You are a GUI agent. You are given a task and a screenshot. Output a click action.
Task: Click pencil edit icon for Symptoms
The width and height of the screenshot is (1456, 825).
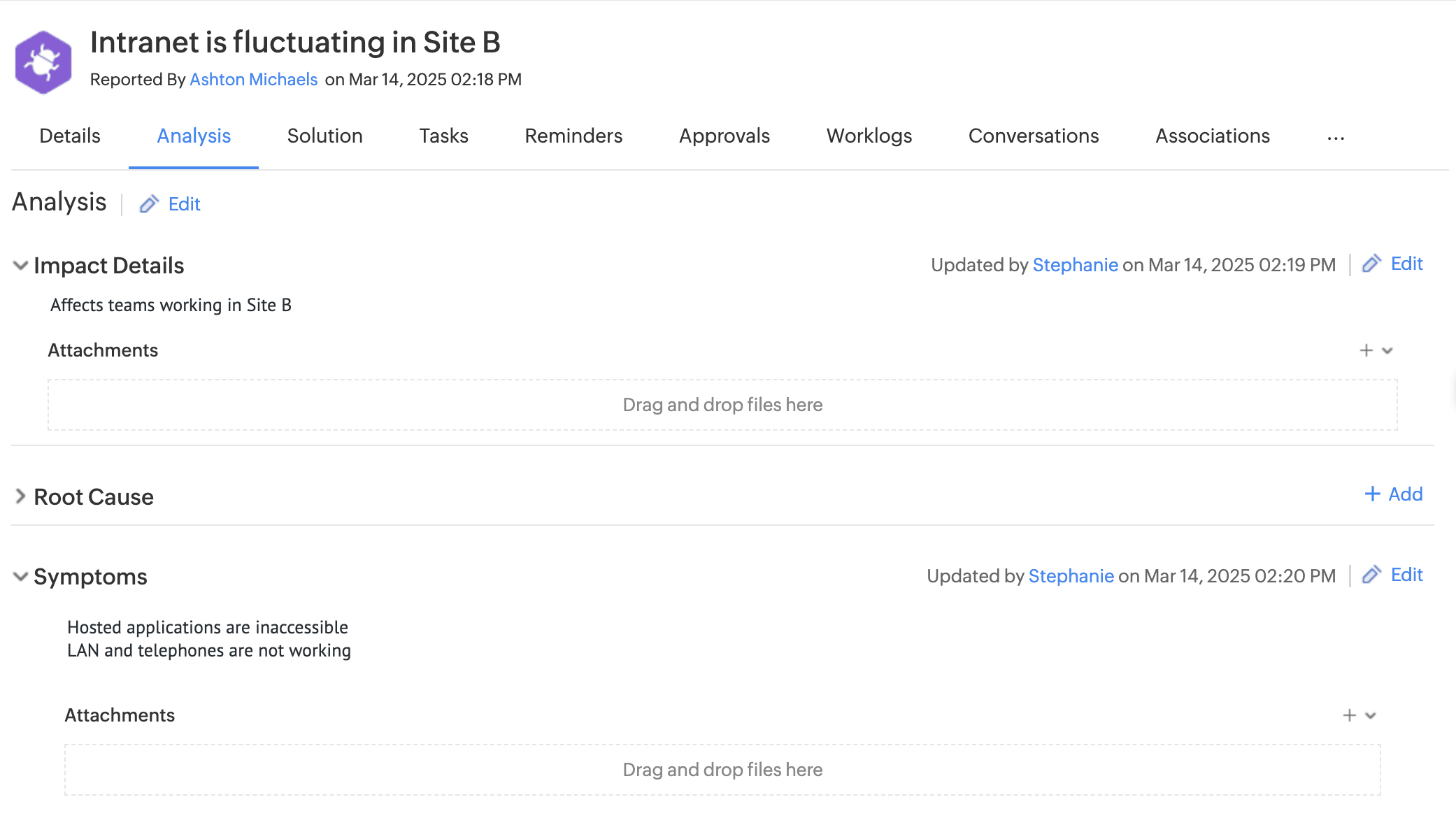(1371, 575)
